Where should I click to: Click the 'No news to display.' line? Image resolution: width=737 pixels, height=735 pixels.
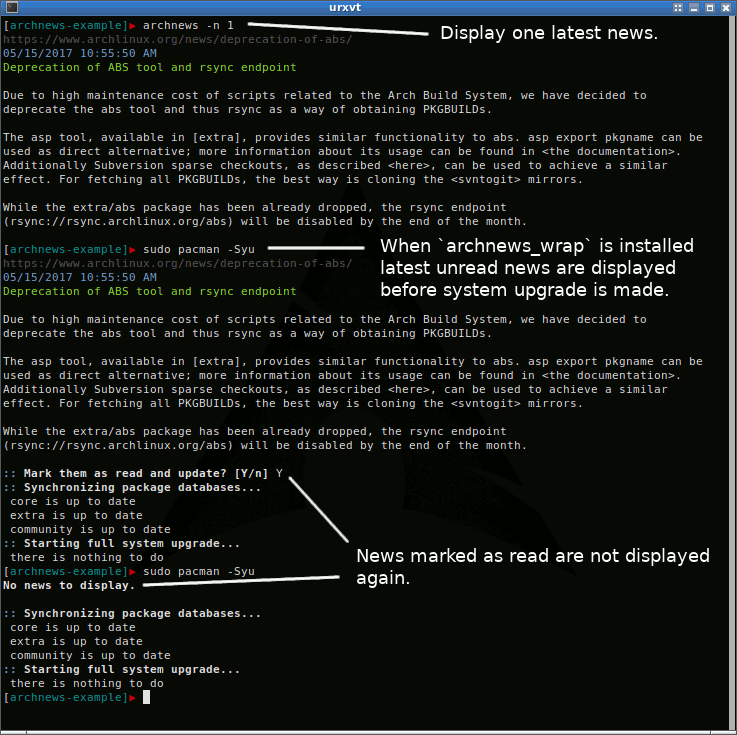point(69,586)
